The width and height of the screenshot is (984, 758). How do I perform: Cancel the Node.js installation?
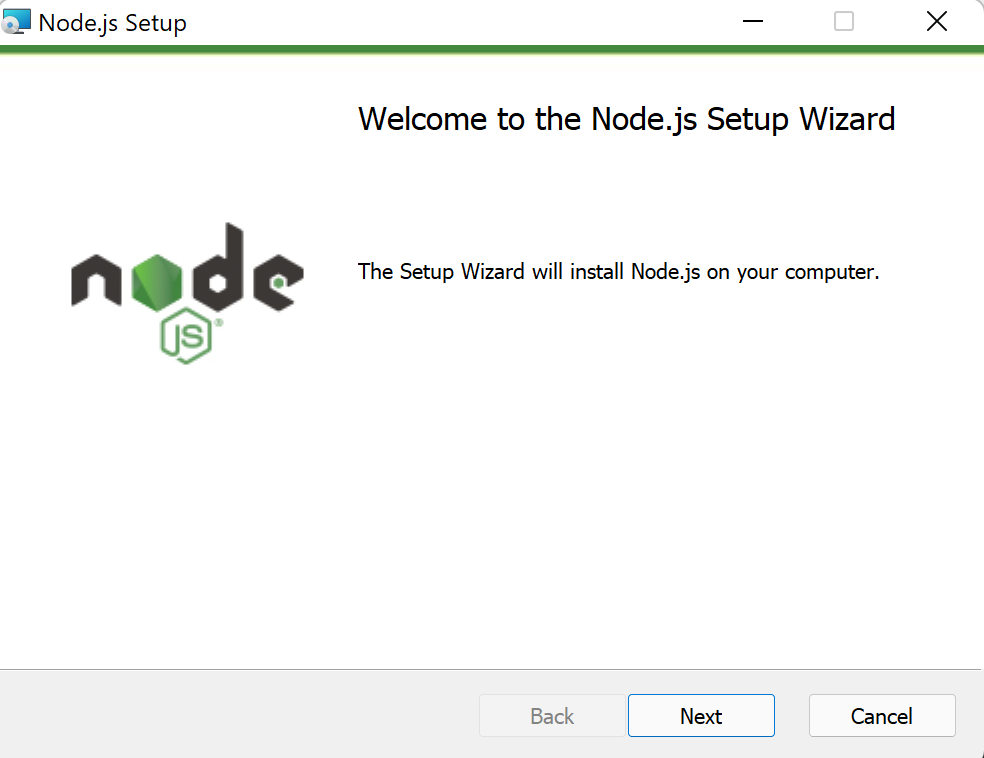pyautogui.click(x=881, y=716)
